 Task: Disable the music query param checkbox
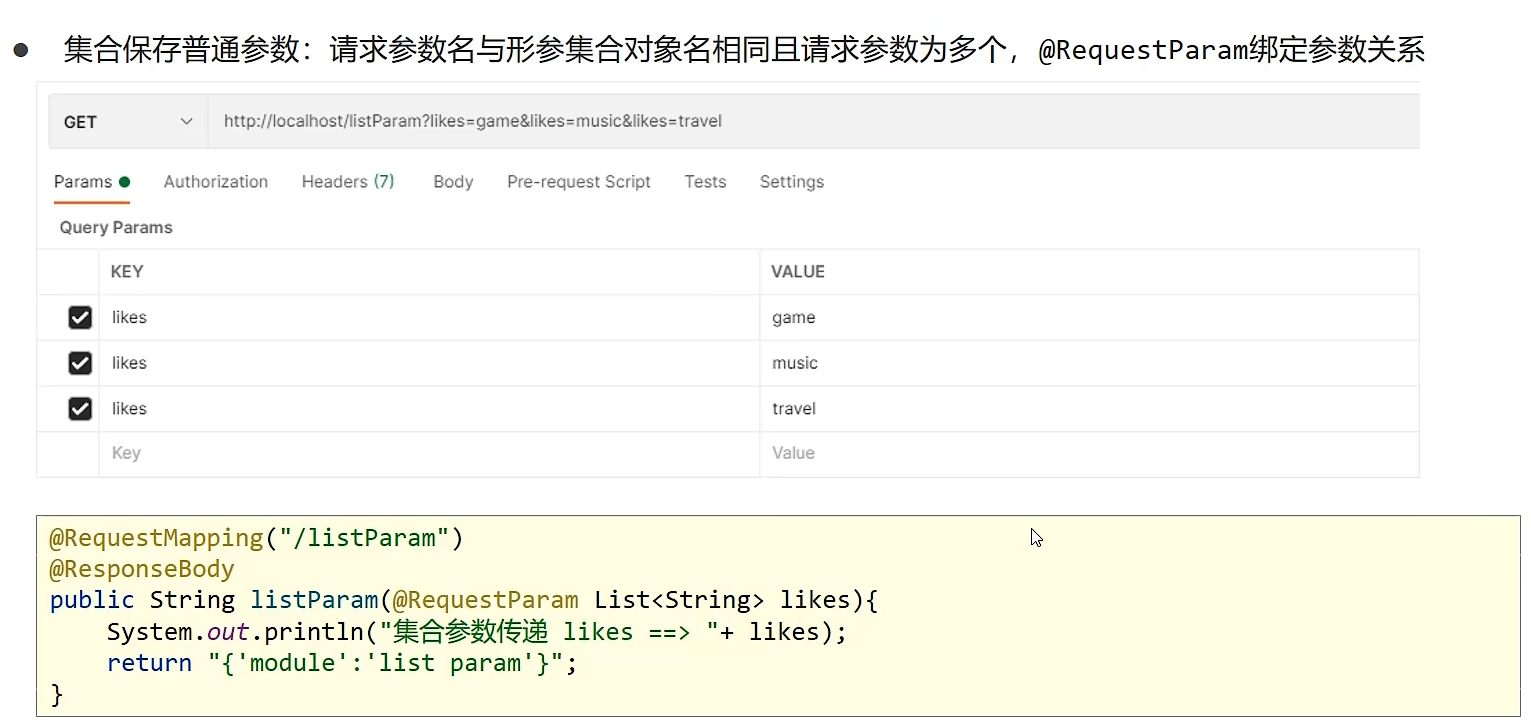80,363
